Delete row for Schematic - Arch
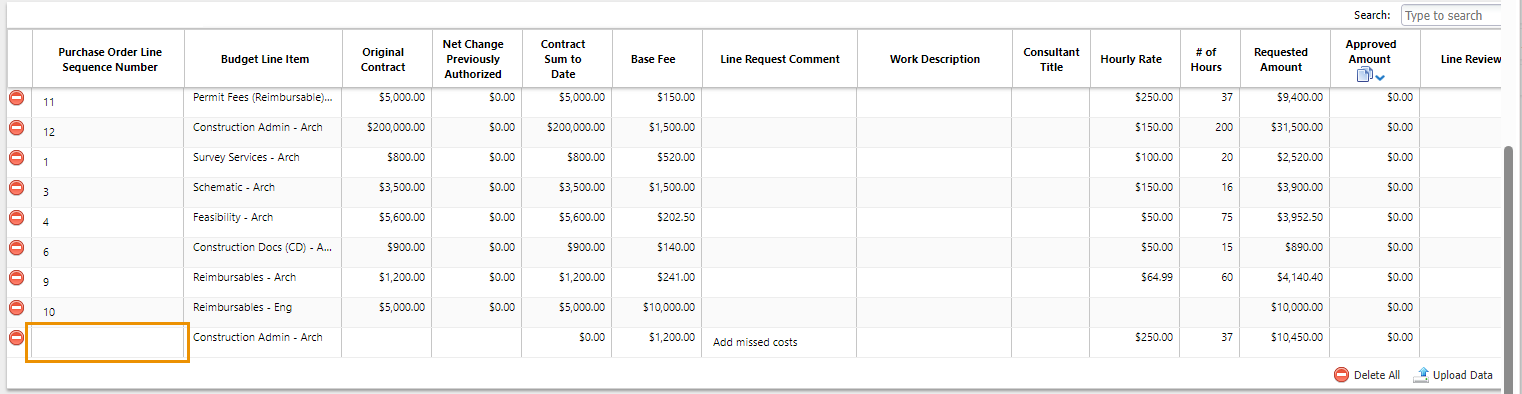This screenshot has width=1522, height=394. (x=17, y=188)
